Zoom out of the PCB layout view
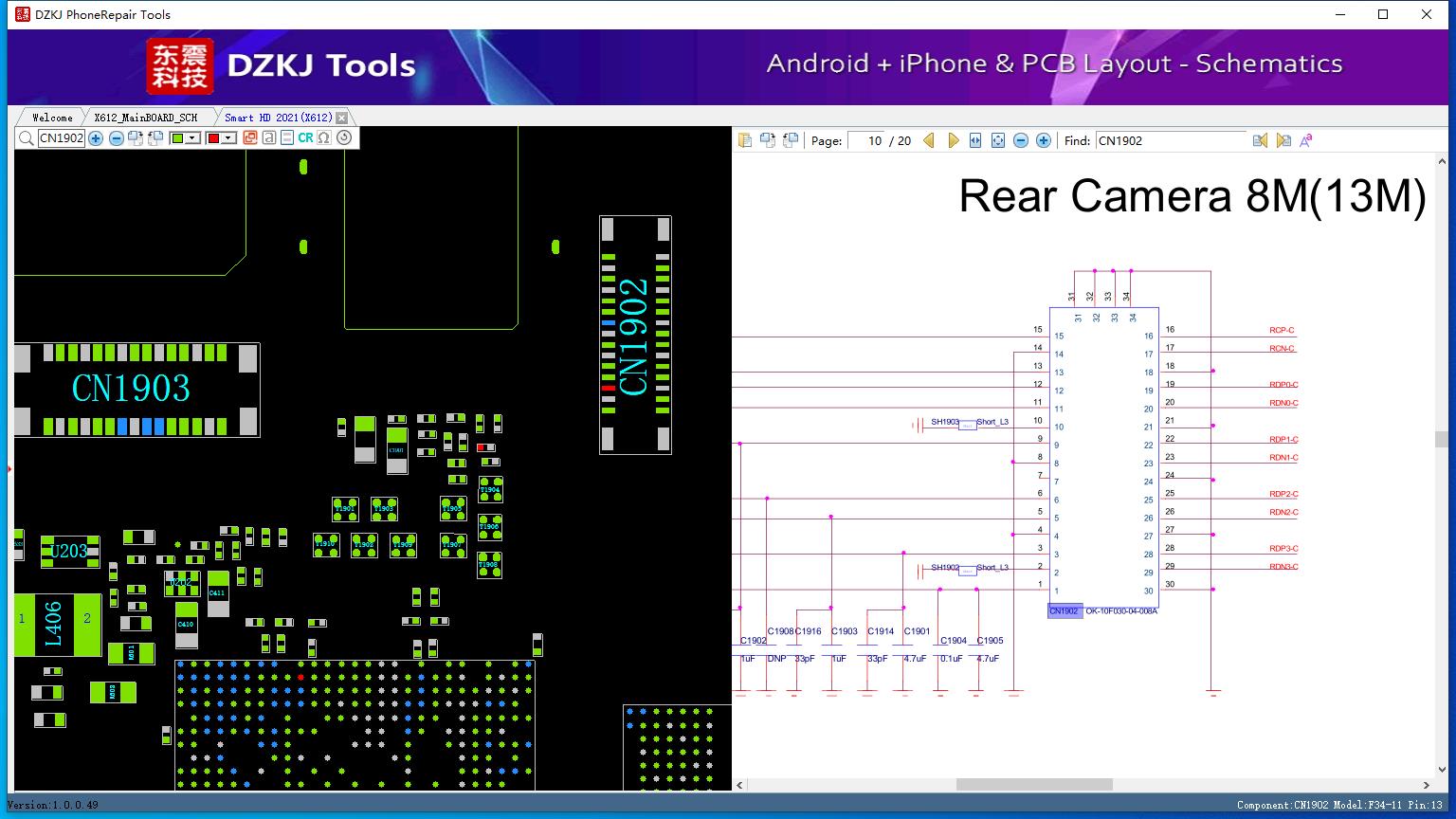 click(x=116, y=138)
